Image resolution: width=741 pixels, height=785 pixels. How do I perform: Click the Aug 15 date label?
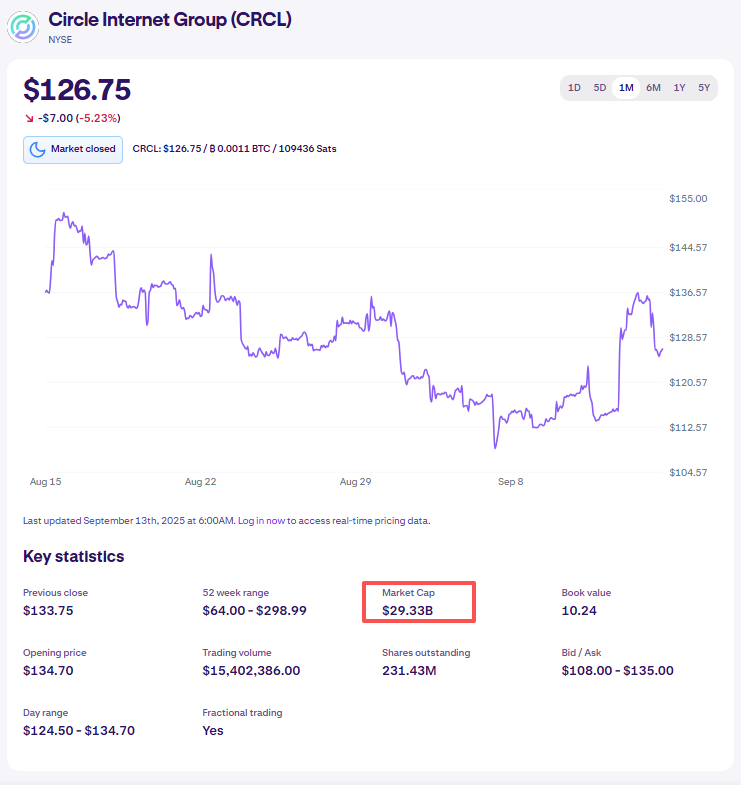tap(46, 482)
